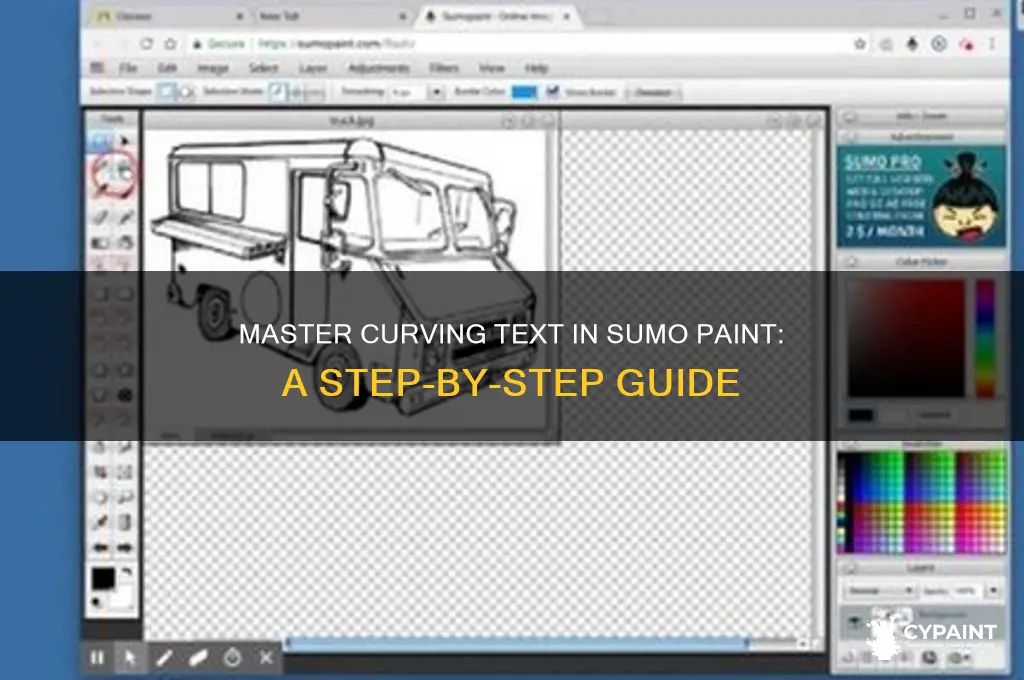This screenshot has height=680, width=1024.
Task: Bookmark this page with the star icon
Action: coord(860,44)
